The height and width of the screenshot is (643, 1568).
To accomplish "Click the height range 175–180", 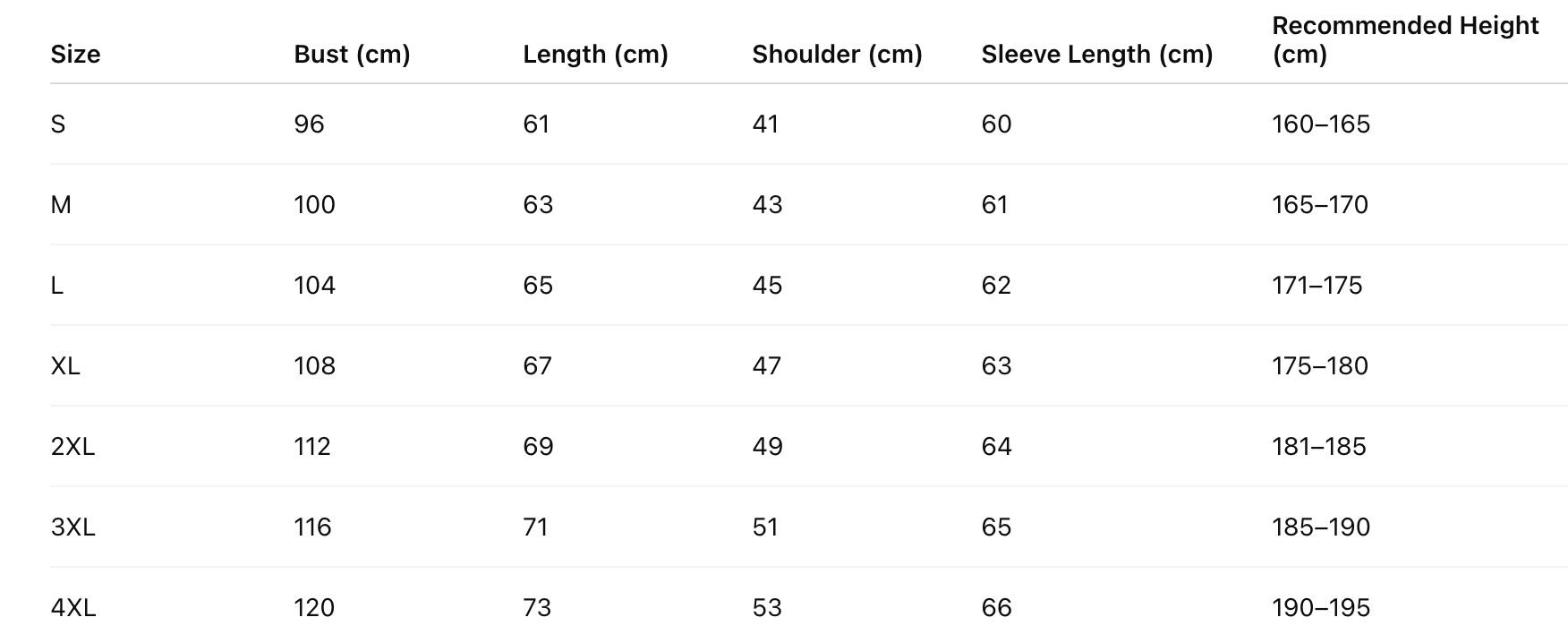I will (x=1319, y=366).
